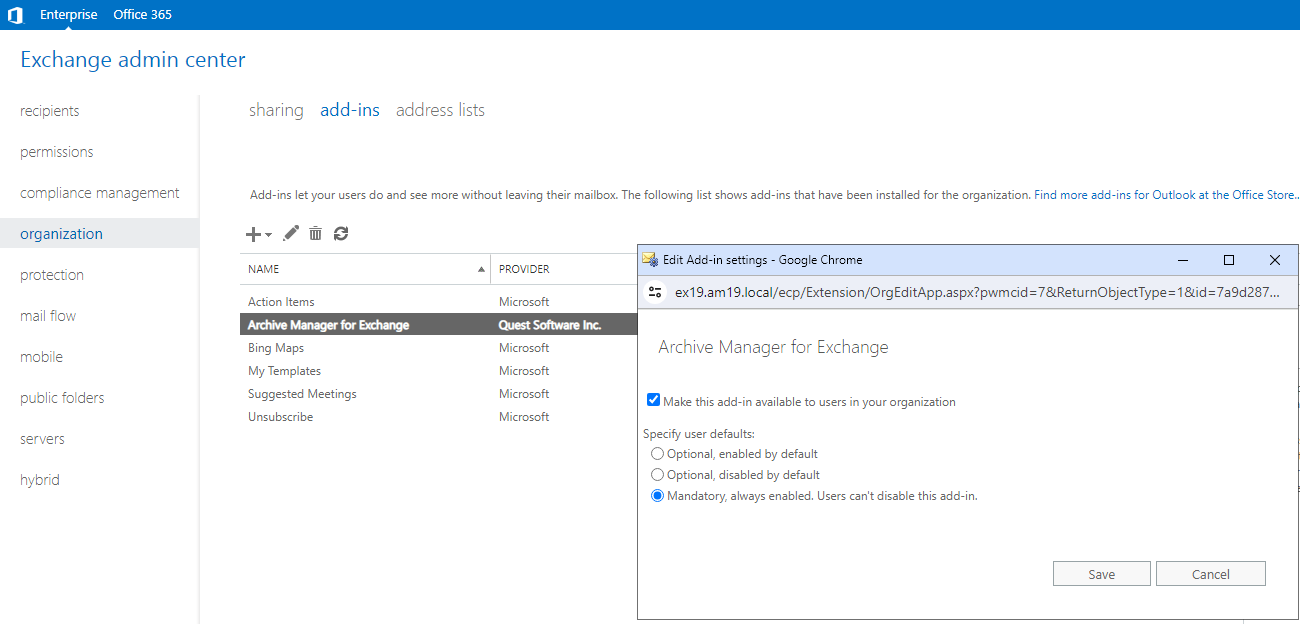Open the address lists tab
The width and height of the screenshot is (1300, 624).
pos(440,110)
